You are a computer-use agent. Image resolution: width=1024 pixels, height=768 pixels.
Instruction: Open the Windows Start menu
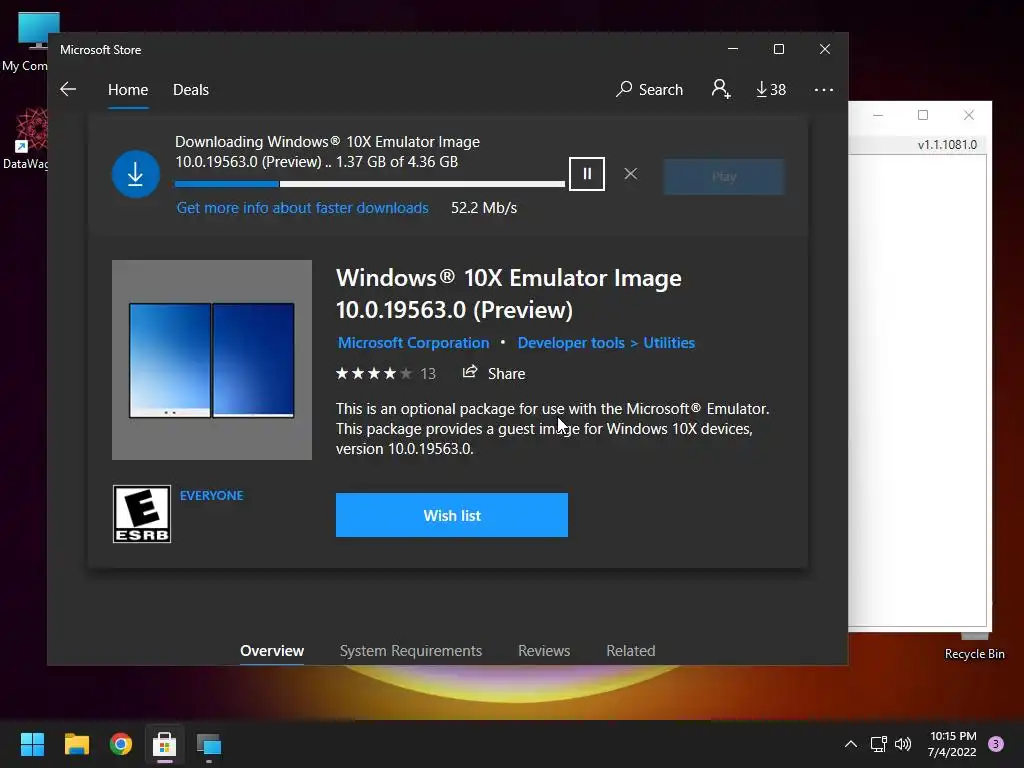tap(32, 744)
